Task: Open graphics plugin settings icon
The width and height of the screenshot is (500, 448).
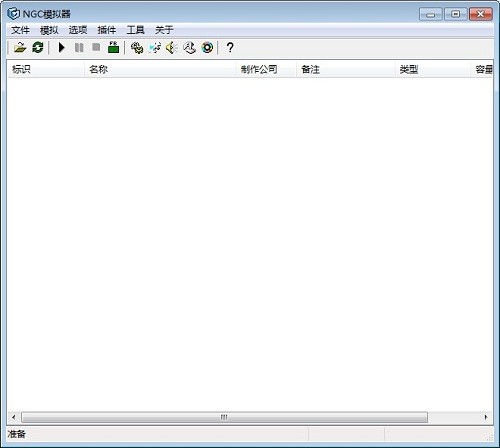Action: pos(155,48)
